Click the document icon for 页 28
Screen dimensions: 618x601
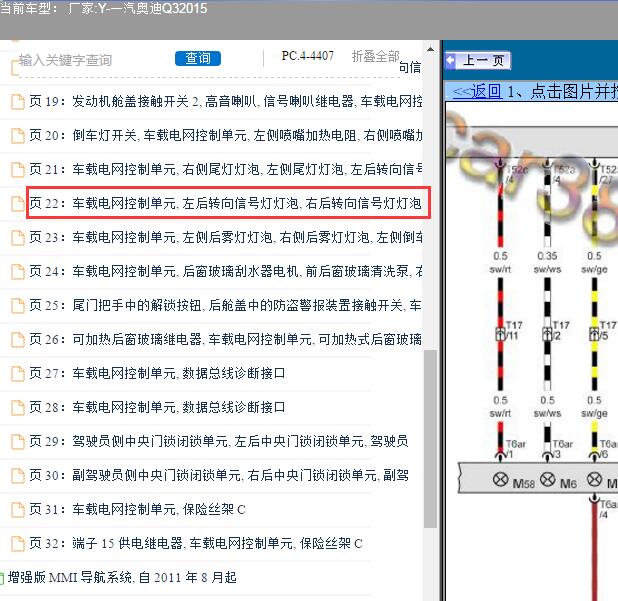pos(17,407)
